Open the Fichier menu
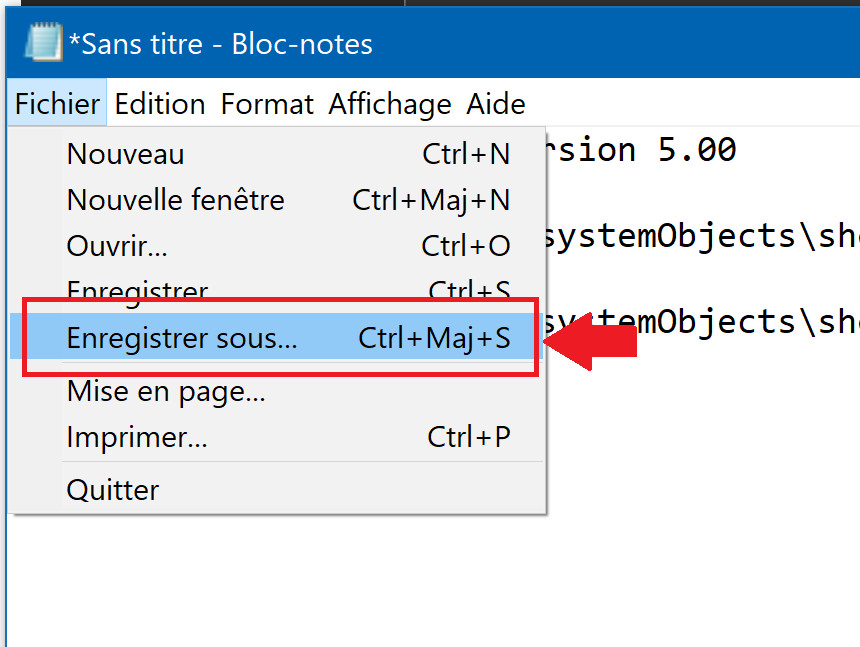 pos(57,103)
